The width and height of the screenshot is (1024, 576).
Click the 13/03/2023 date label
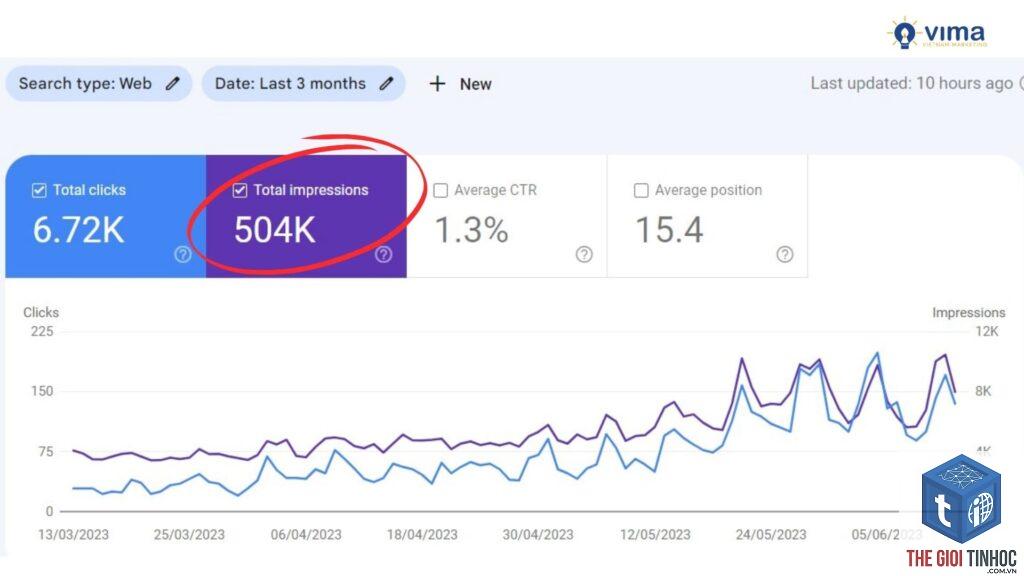pyautogui.click(x=73, y=534)
